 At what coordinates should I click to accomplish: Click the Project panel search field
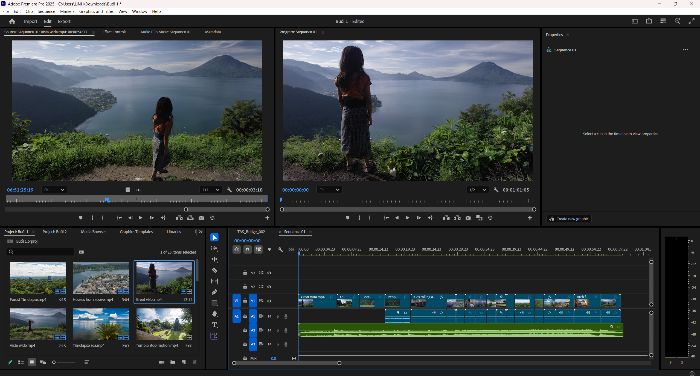[41, 252]
